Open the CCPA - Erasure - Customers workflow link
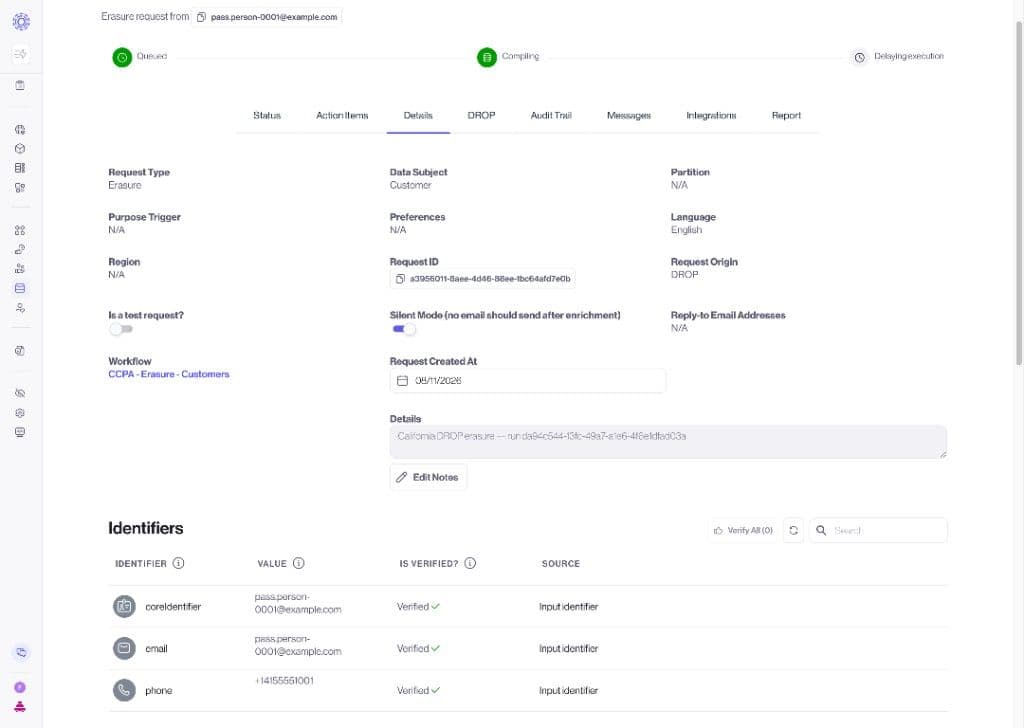The height and width of the screenshot is (728, 1024). click(168, 374)
